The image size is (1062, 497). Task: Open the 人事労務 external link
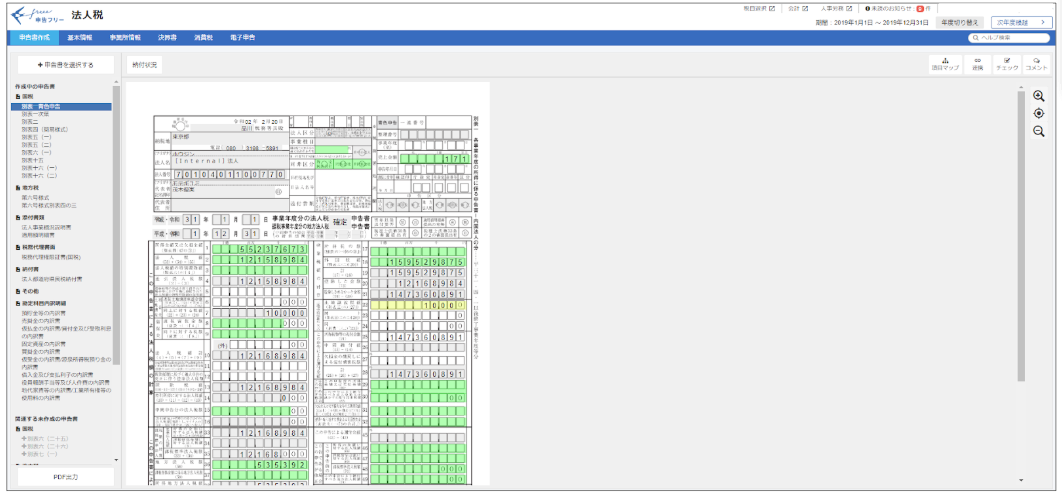tap(835, 9)
